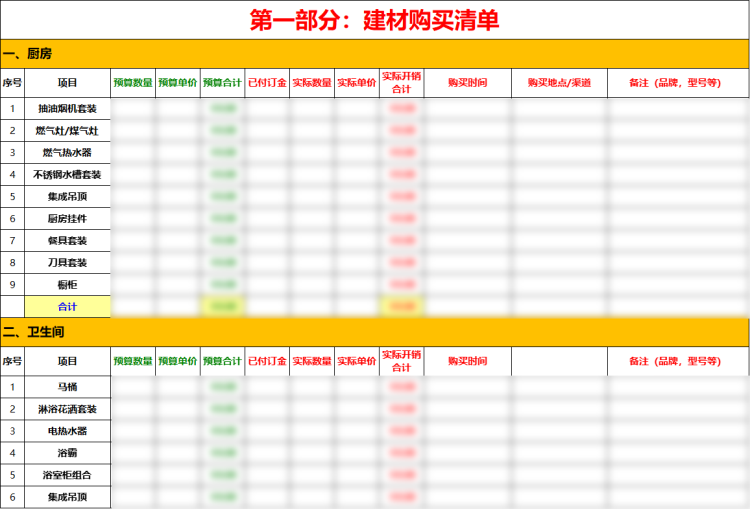Viewport: 750px width, 509px height.
Task: Select the 电热水器 item cell
Action: click(67, 430)
